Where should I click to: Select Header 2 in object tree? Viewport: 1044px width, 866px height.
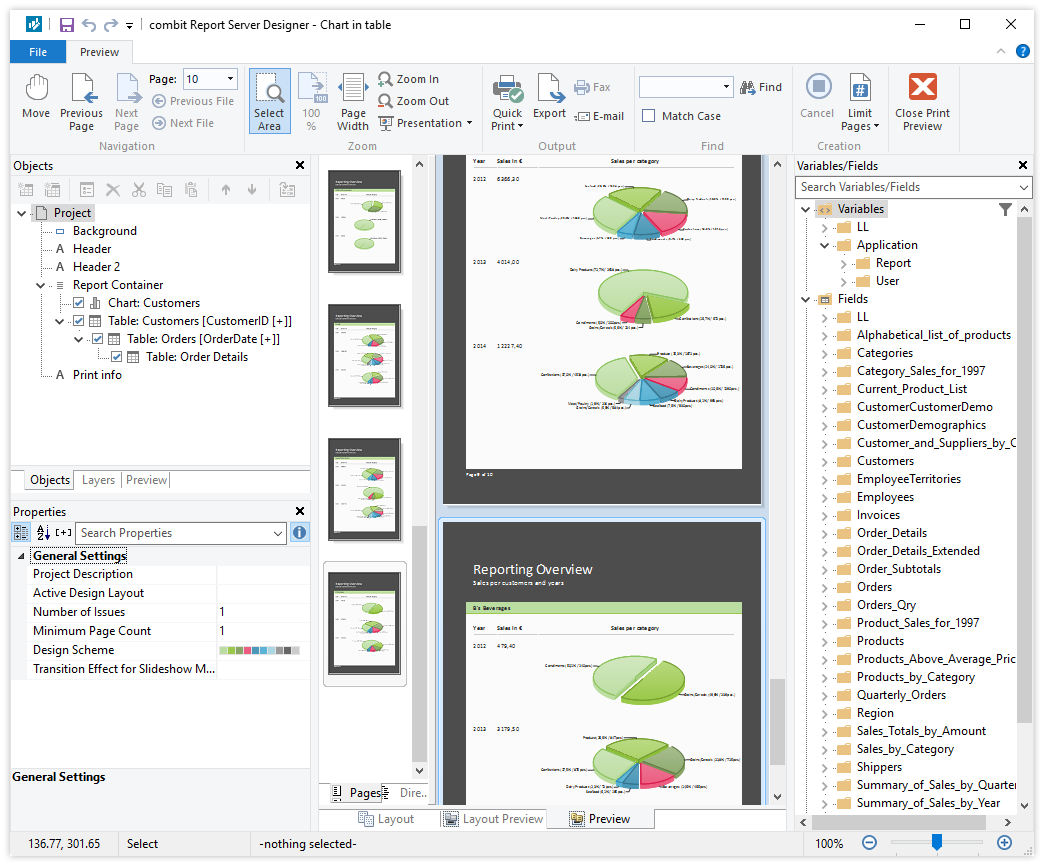coord(97,267)
